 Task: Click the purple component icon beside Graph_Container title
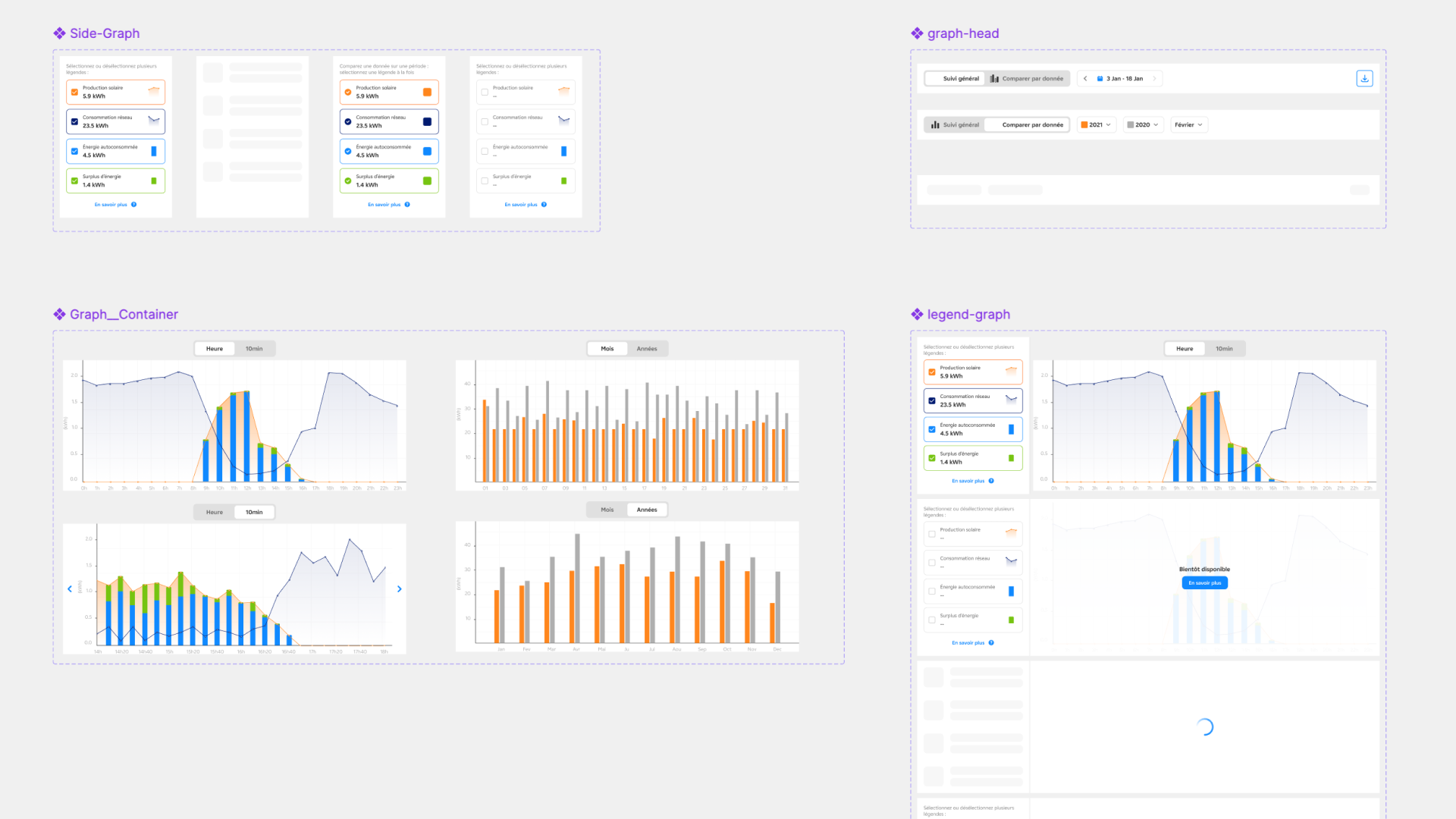pyautogui.click(x=59, y=314)
